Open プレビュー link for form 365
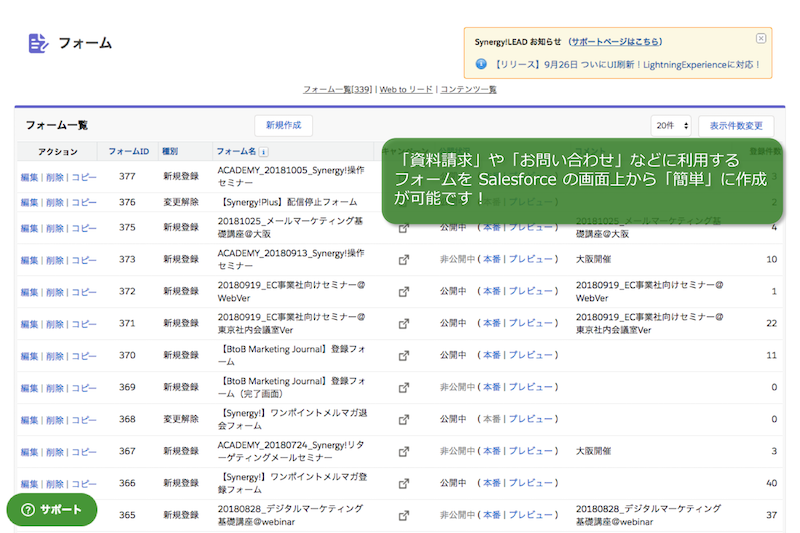 tap(531, 515)
